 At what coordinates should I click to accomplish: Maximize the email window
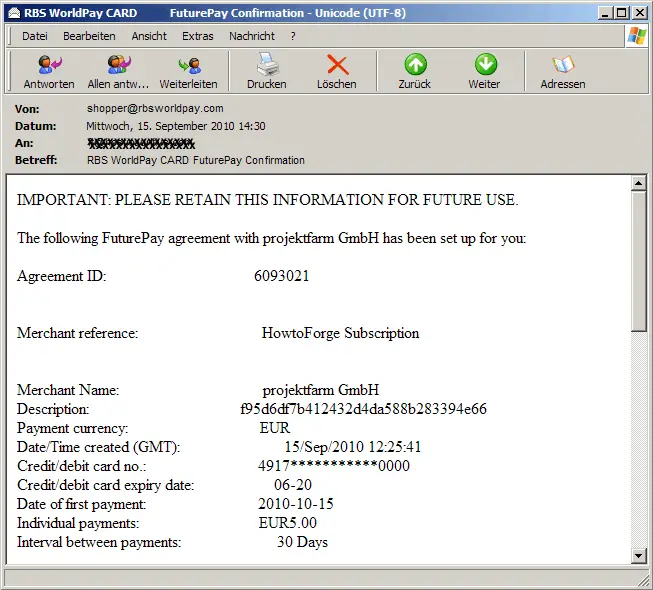621,13
